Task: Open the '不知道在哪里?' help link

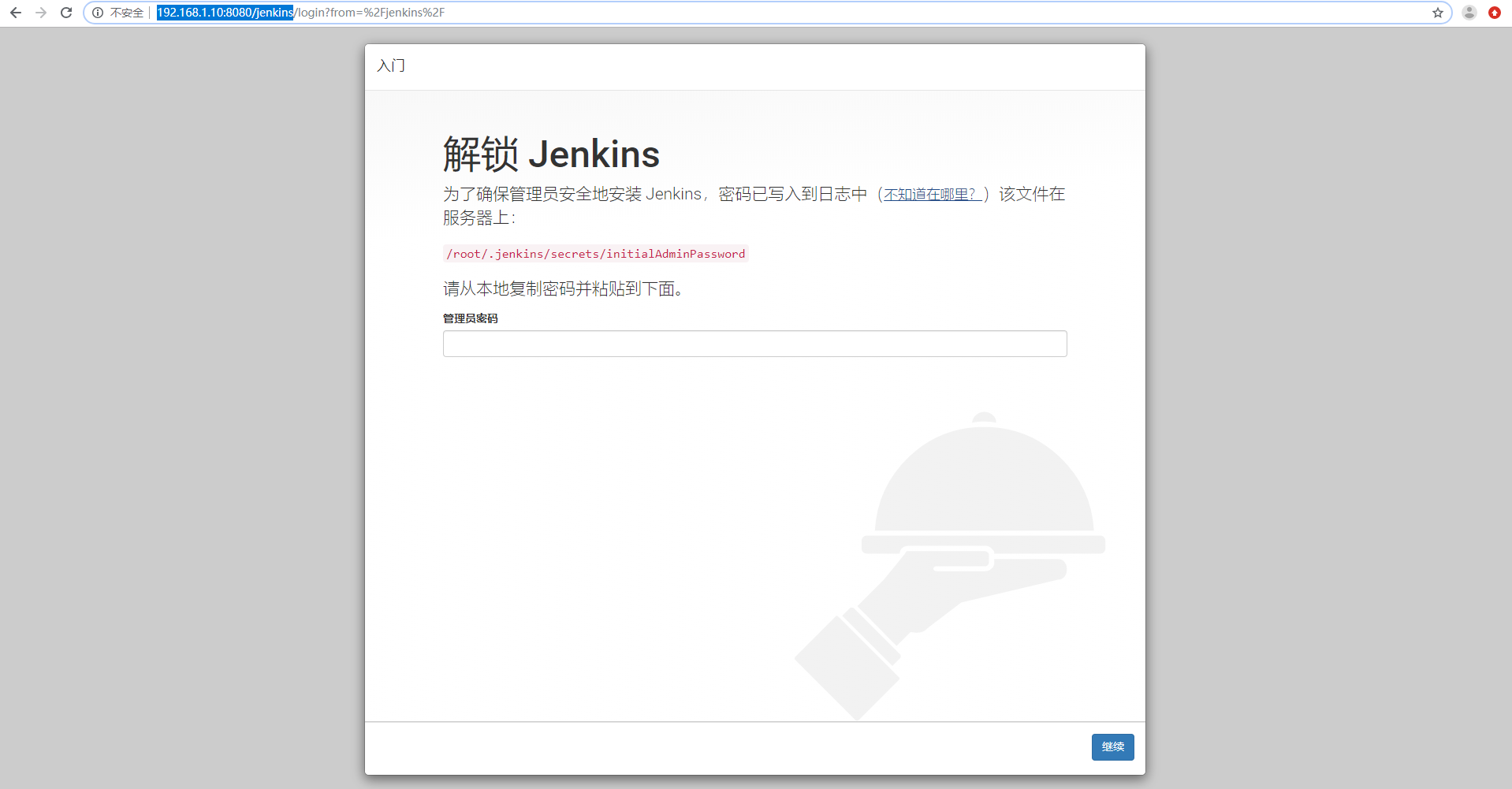Action: 930,194
